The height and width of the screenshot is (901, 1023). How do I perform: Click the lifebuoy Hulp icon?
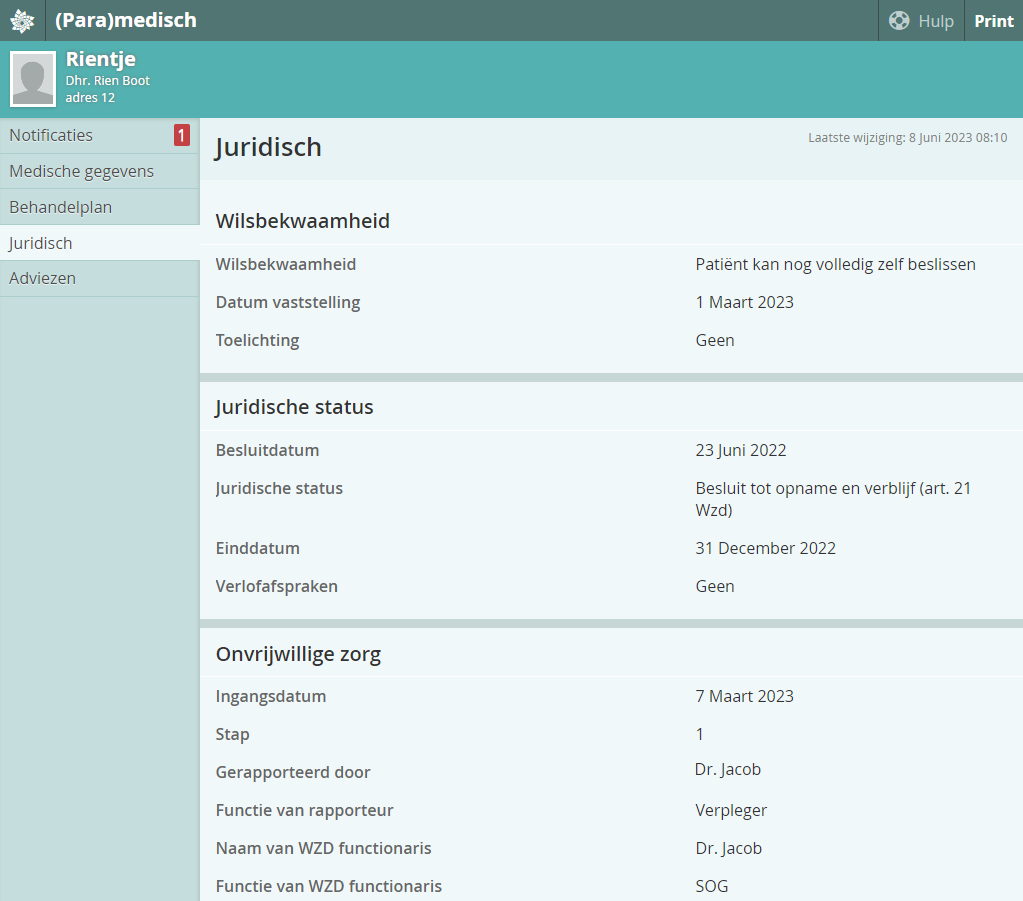(899, 21)
